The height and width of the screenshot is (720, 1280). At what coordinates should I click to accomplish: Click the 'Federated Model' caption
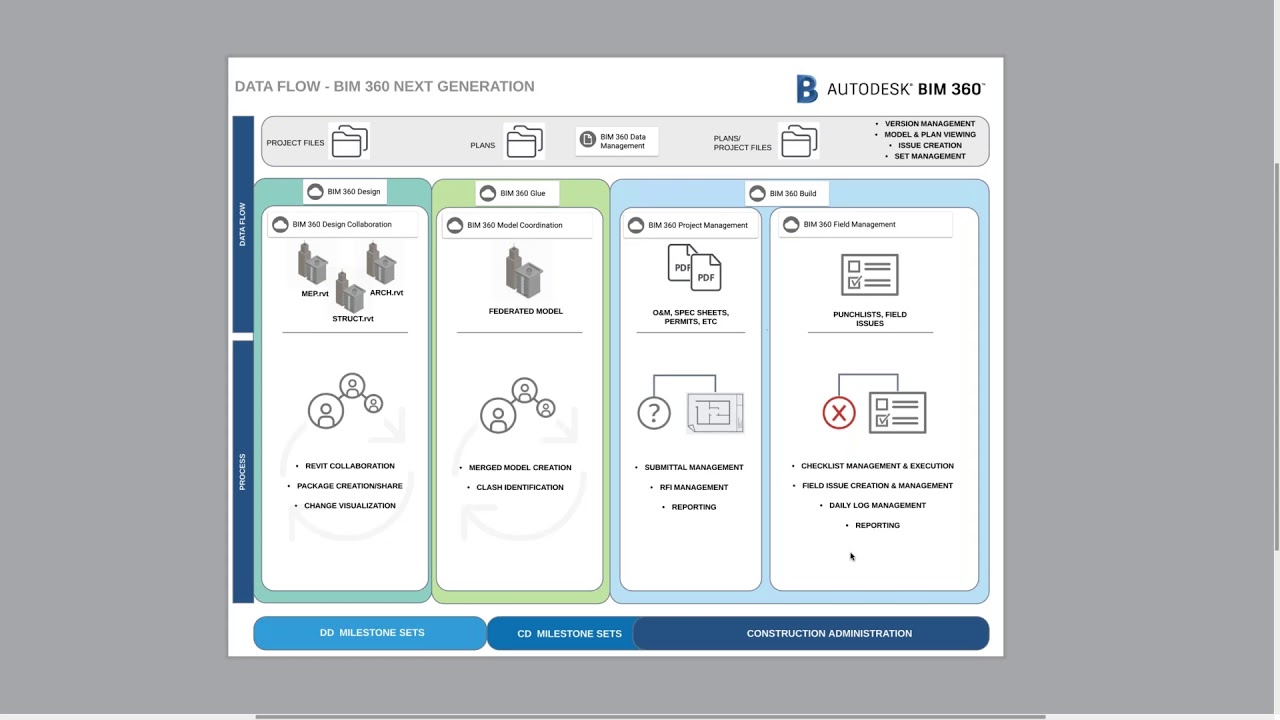coord(525,311)
